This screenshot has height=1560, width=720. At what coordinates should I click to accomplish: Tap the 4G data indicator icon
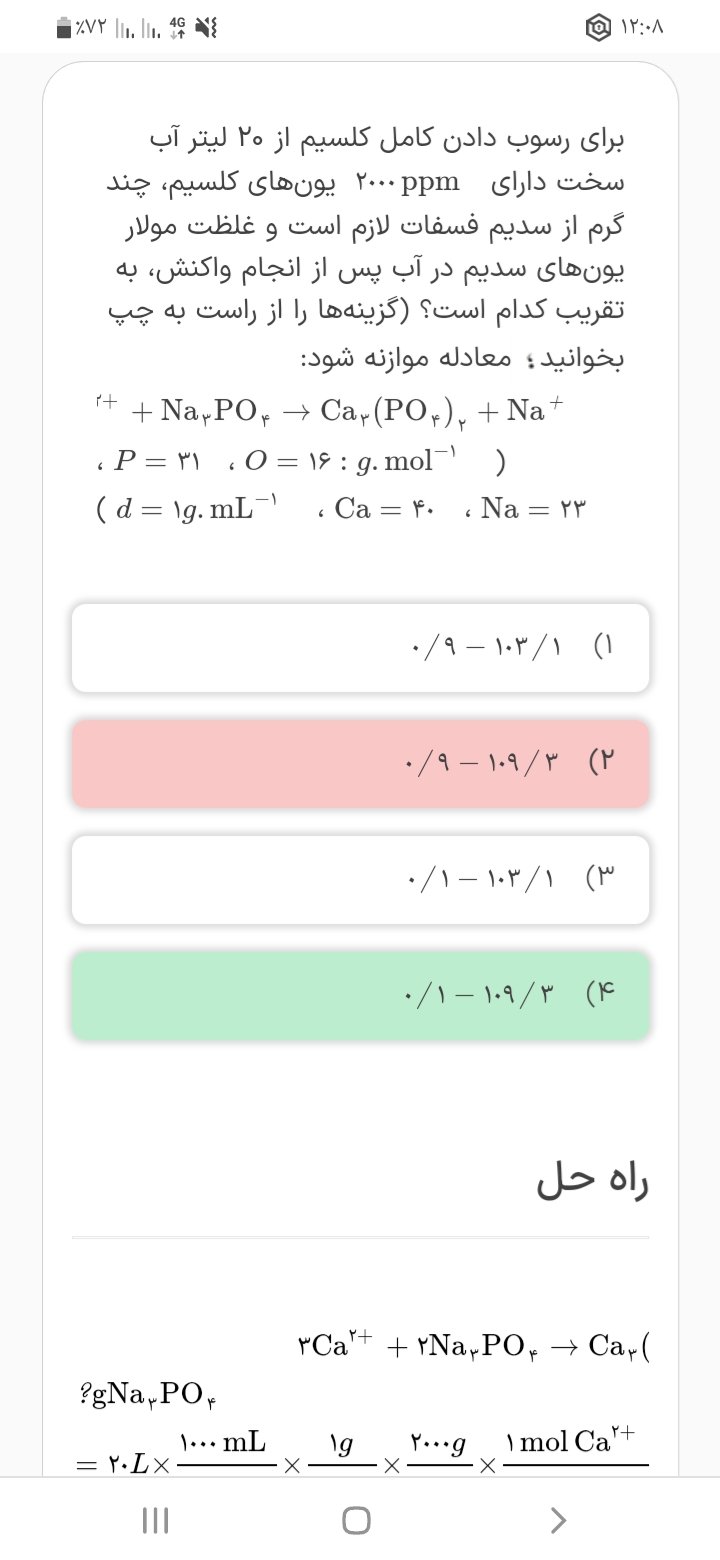point(179,28)
